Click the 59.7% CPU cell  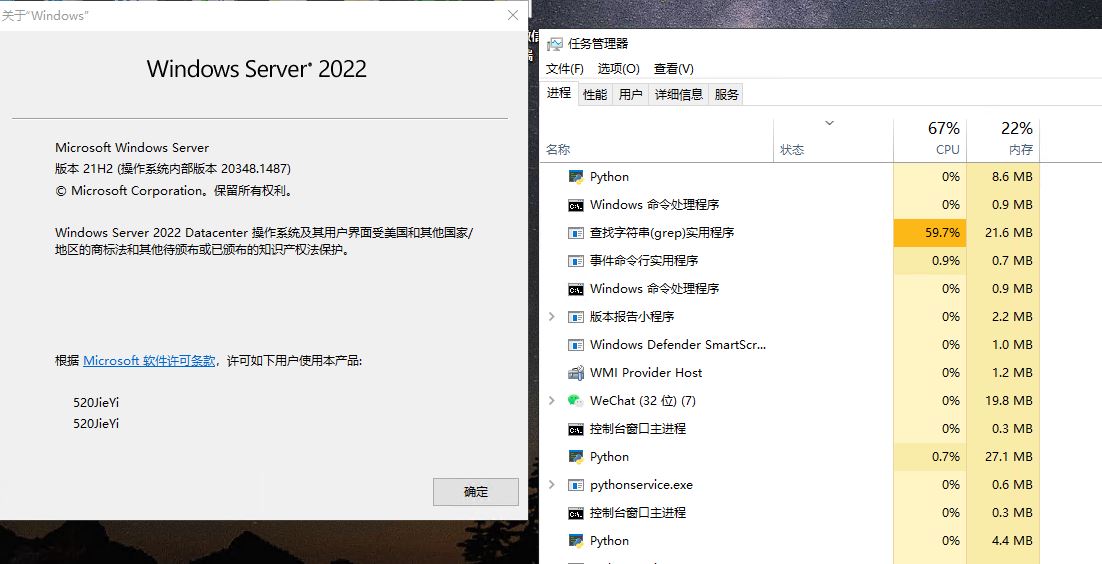click(x=930, y=233)
